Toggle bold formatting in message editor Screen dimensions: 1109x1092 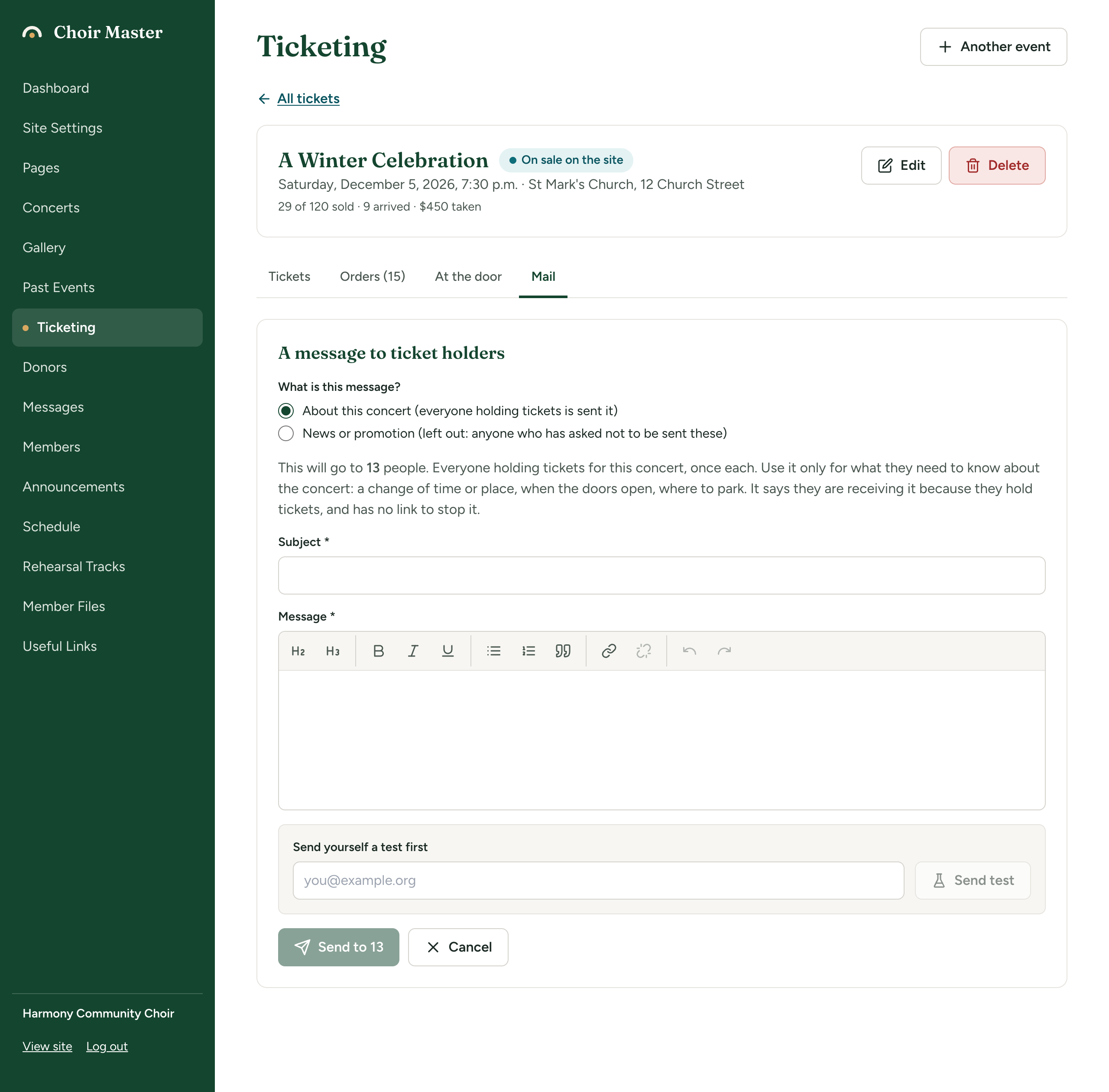(x=379, y=651)
